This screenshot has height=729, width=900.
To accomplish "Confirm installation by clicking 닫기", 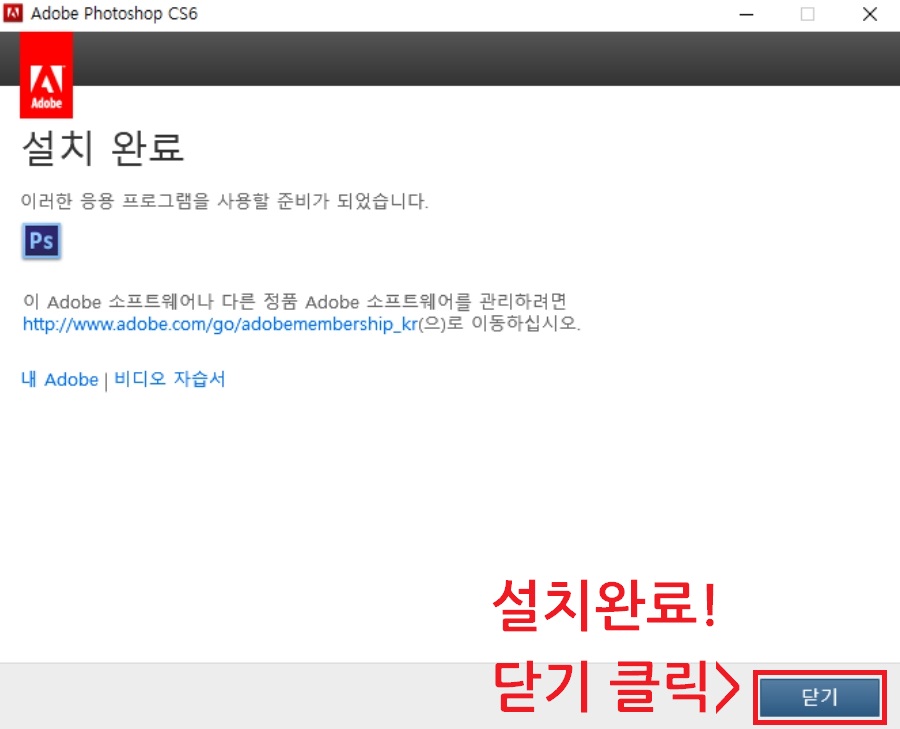I will coord(819,698).
